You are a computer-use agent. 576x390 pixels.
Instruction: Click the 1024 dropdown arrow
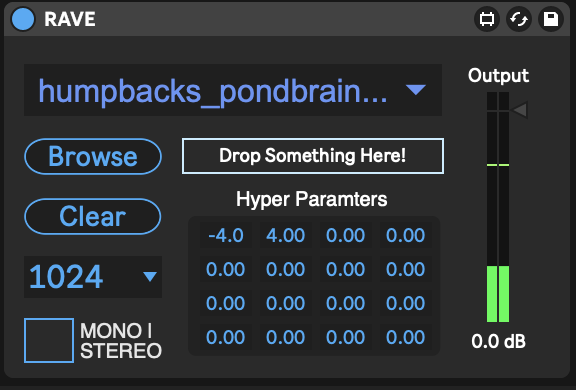click(x=150, y=277)
